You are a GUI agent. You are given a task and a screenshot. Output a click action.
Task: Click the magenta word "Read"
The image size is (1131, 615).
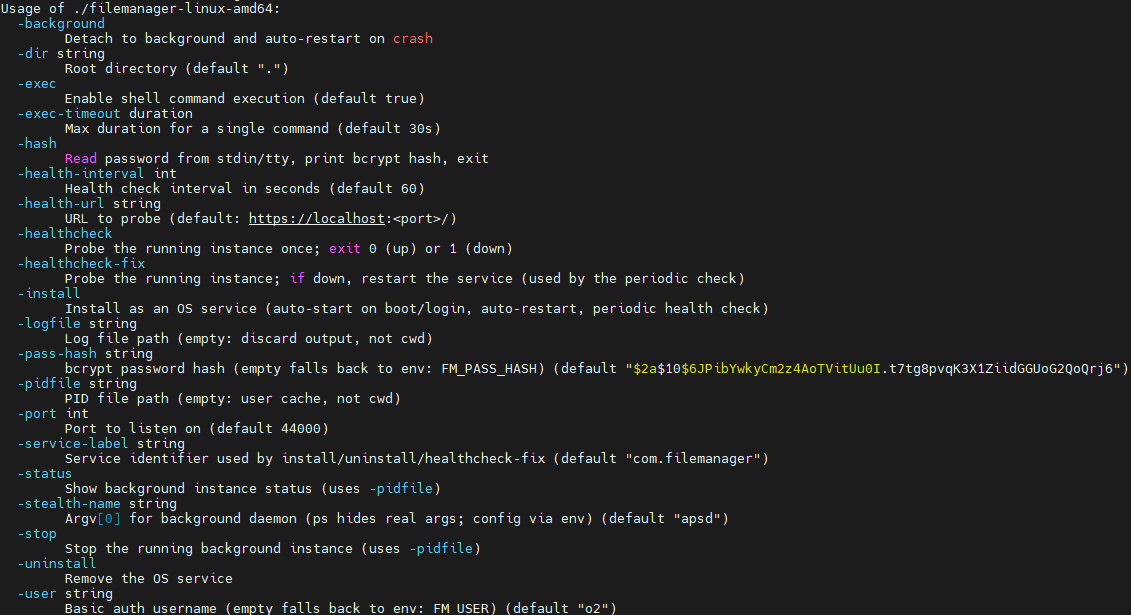(x=81, y=159)
